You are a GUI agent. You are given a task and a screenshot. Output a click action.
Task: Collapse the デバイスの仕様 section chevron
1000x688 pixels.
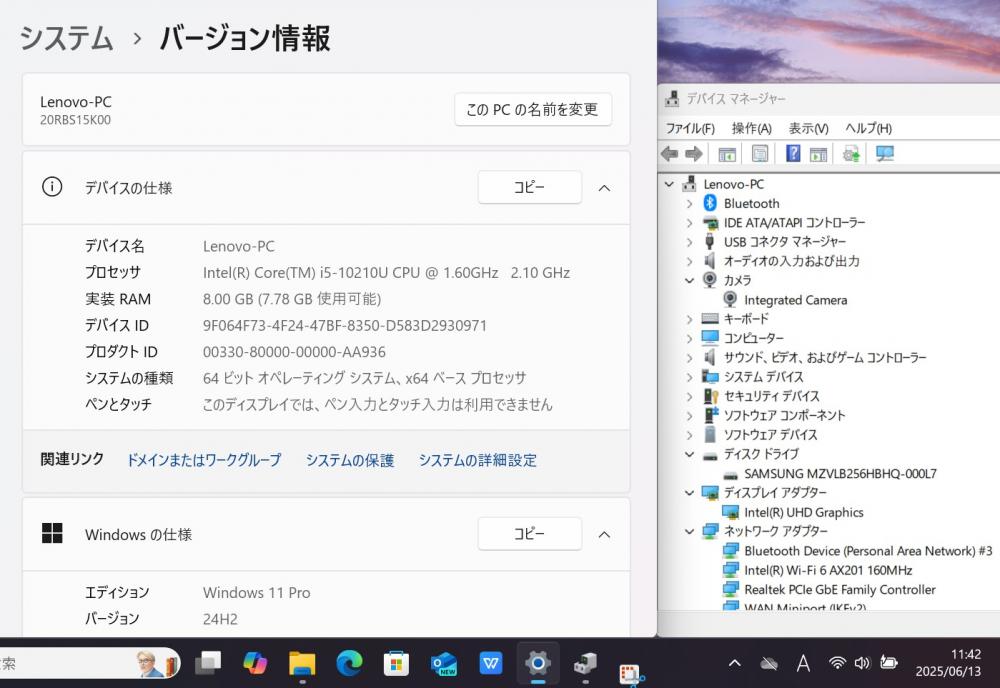(604, 188)
